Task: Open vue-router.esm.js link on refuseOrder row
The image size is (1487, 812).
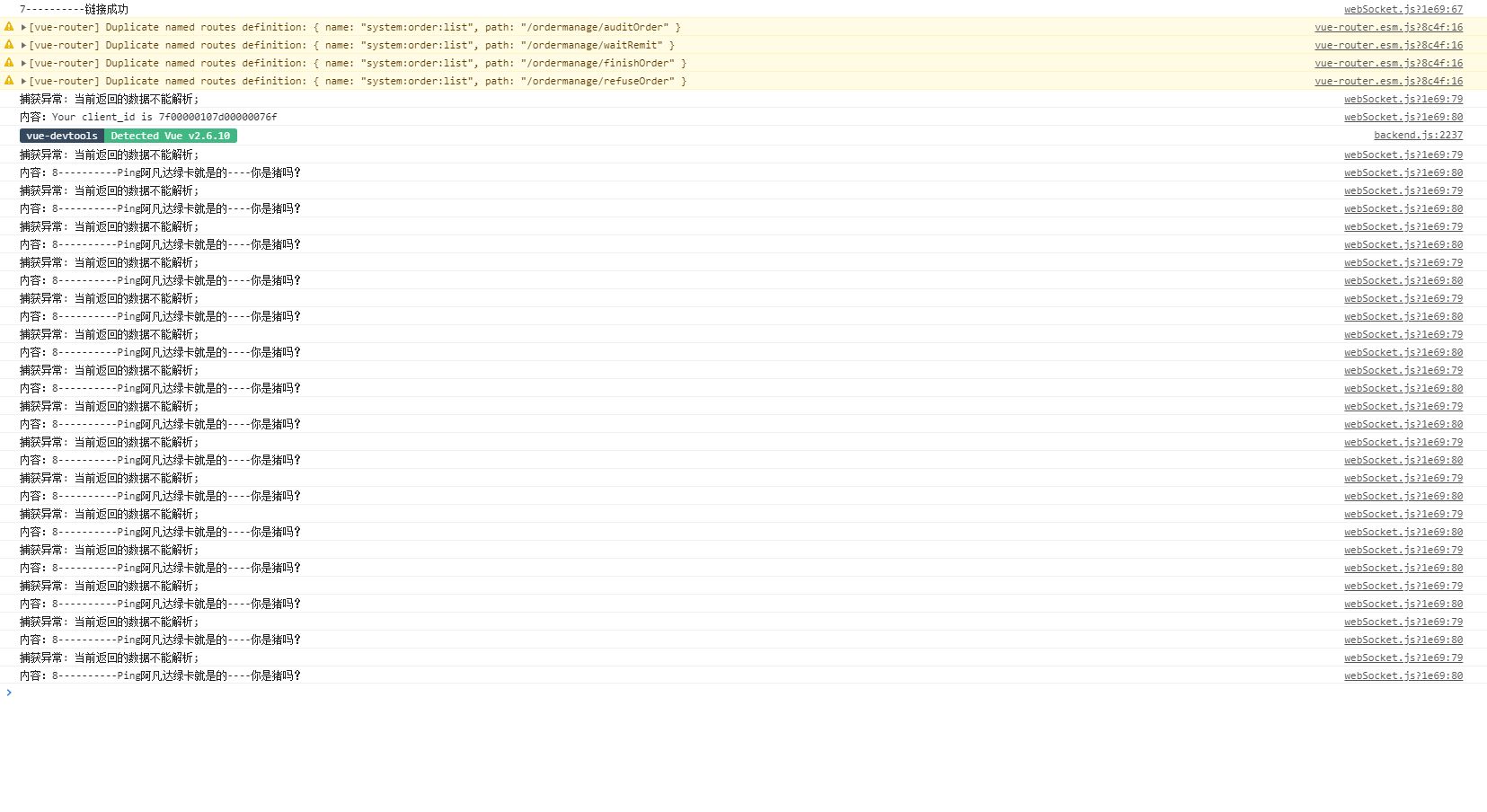Action: pos(1388,81)
